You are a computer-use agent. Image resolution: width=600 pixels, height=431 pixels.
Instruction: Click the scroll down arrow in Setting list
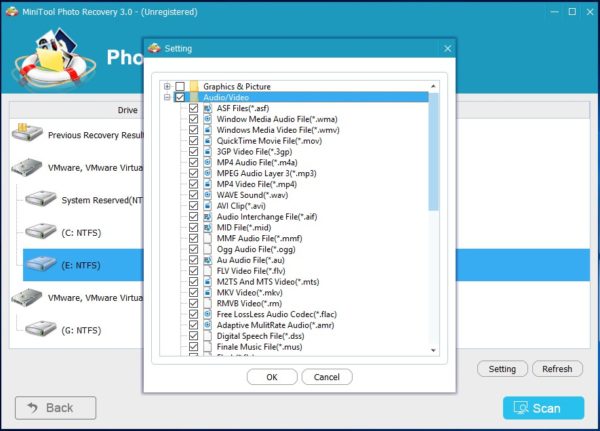pos(433,350)
